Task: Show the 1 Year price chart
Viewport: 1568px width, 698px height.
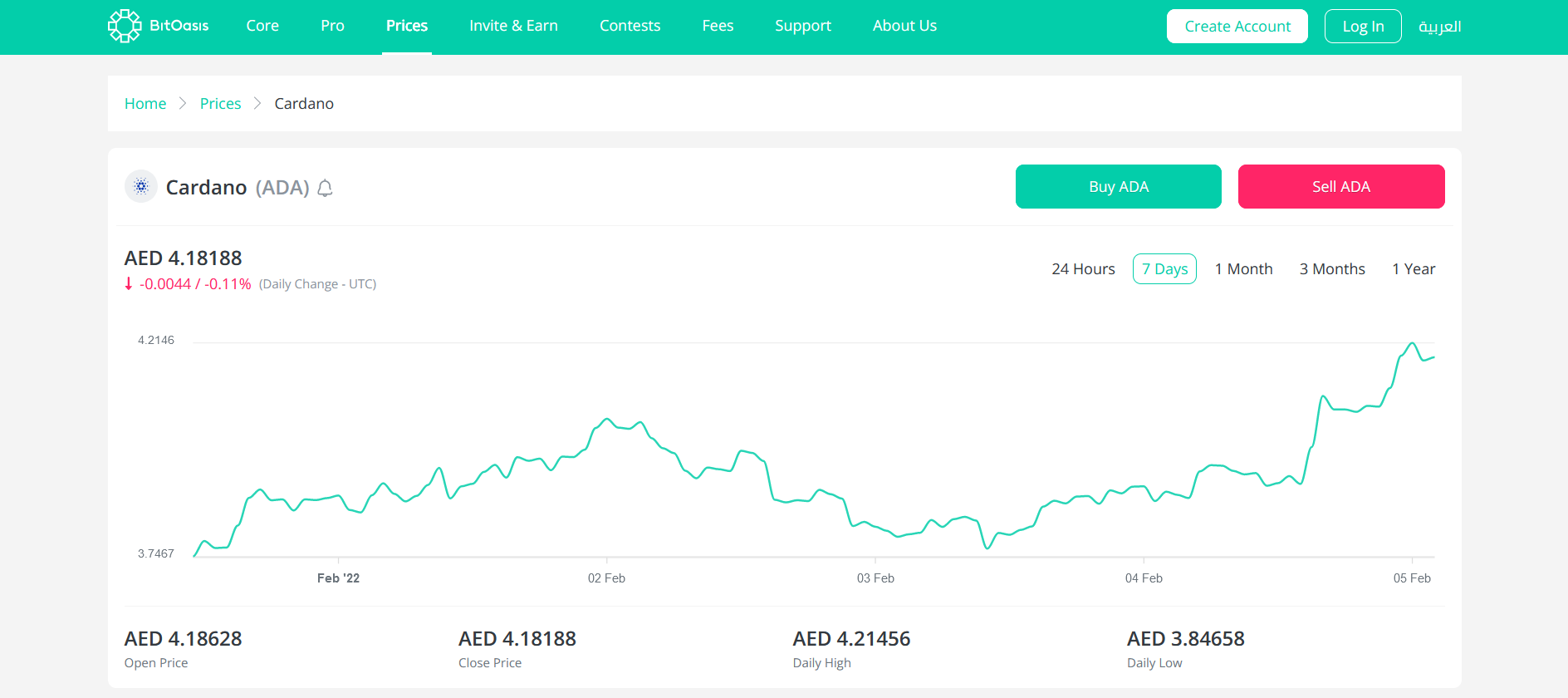Action: tap(1414, 269)
